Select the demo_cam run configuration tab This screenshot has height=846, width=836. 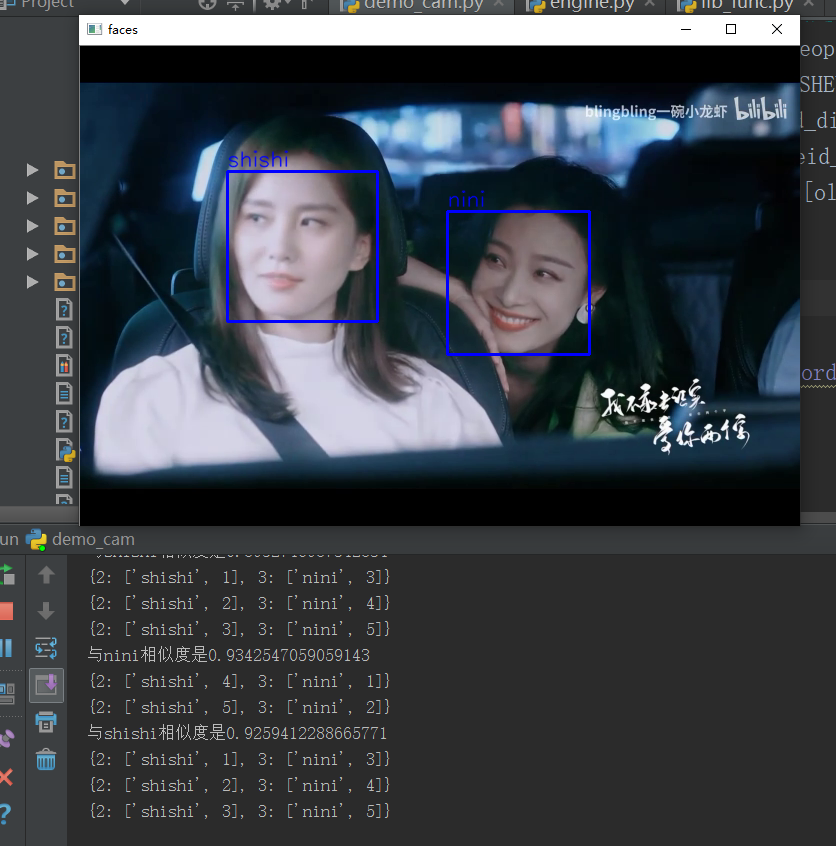[80, 540]
